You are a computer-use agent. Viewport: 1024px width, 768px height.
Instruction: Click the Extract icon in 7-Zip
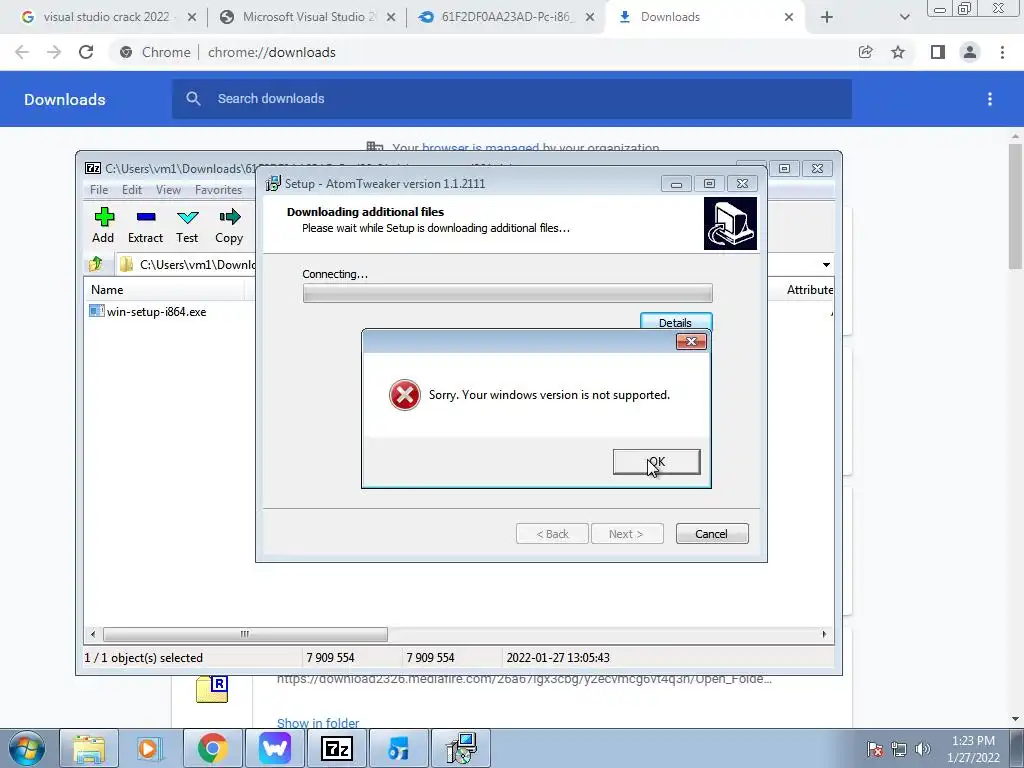pyautogui.click(x=145, y=225)
